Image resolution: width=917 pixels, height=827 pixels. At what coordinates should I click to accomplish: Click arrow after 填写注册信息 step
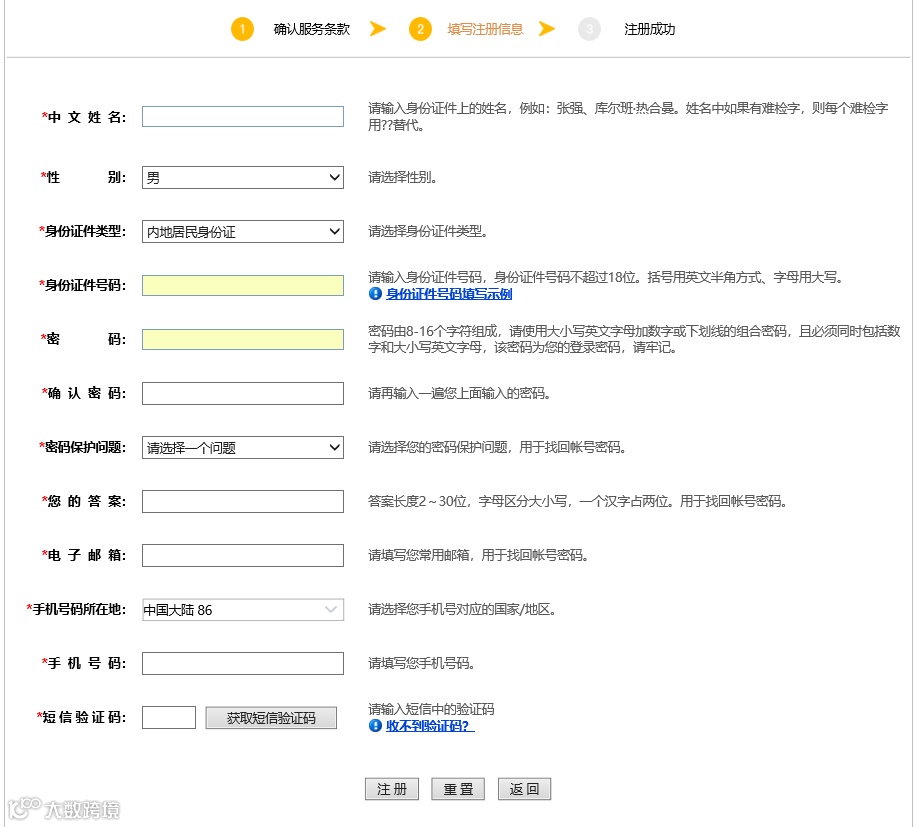547,28
